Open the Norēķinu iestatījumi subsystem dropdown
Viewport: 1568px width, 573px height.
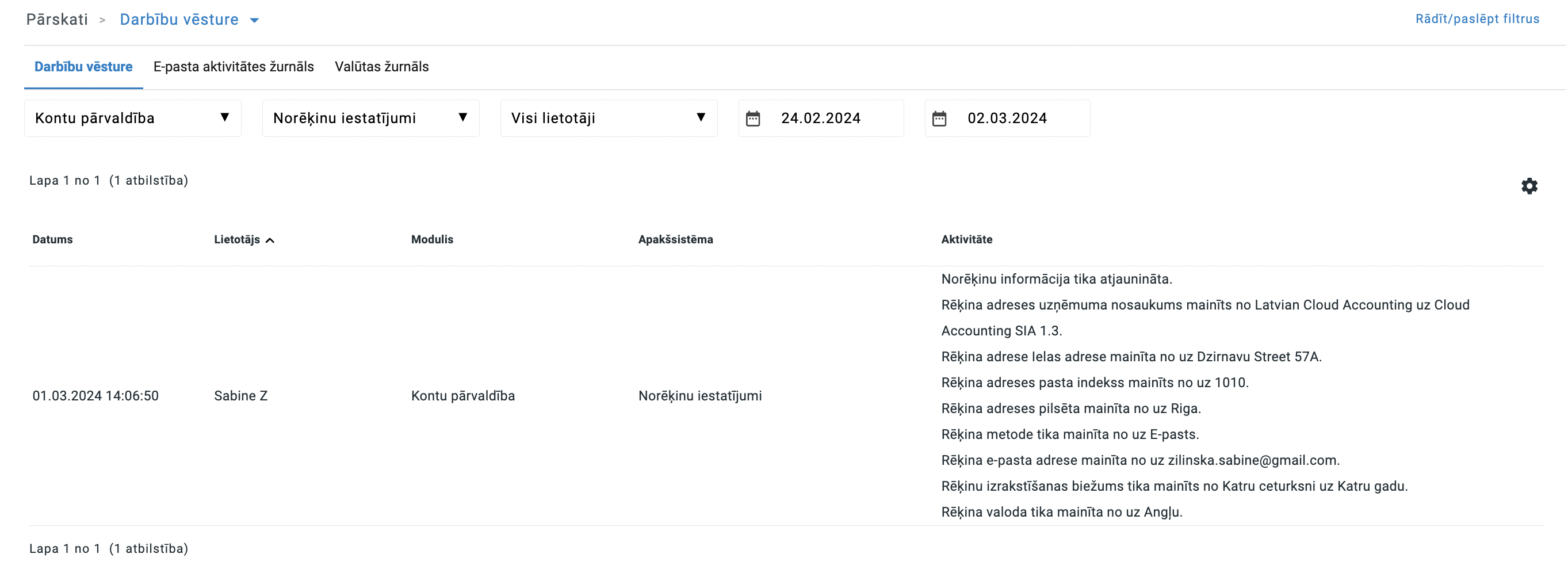click(x=370, y=118)
